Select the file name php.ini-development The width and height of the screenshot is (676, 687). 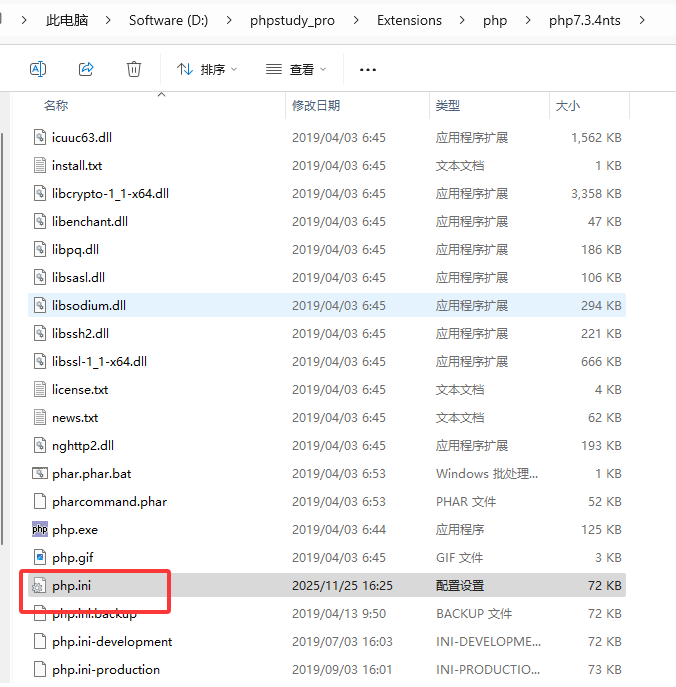pos(112,642)
